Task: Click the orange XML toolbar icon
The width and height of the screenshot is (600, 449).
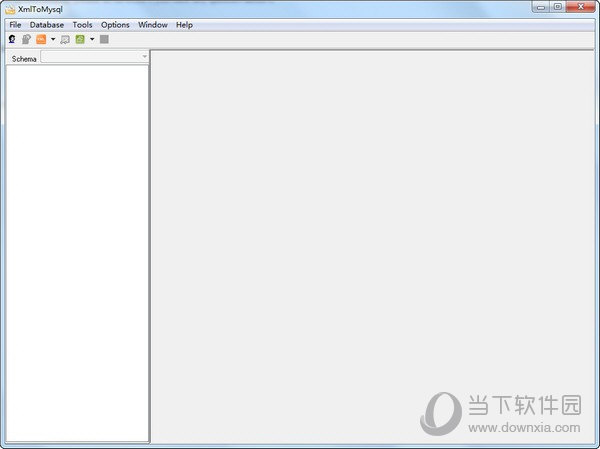Action: click(41, 39)
